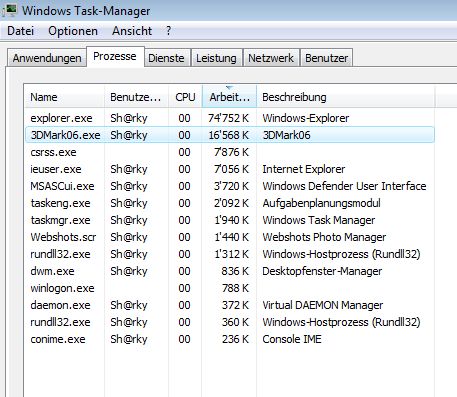This screenshot has height=397, width=457.
Task: Select the ieuser.exe process
Action: click(230, 169)
